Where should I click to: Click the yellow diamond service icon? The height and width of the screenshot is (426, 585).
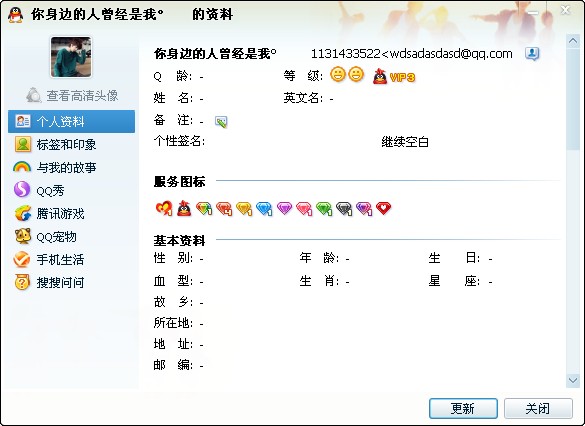(244, 209)
